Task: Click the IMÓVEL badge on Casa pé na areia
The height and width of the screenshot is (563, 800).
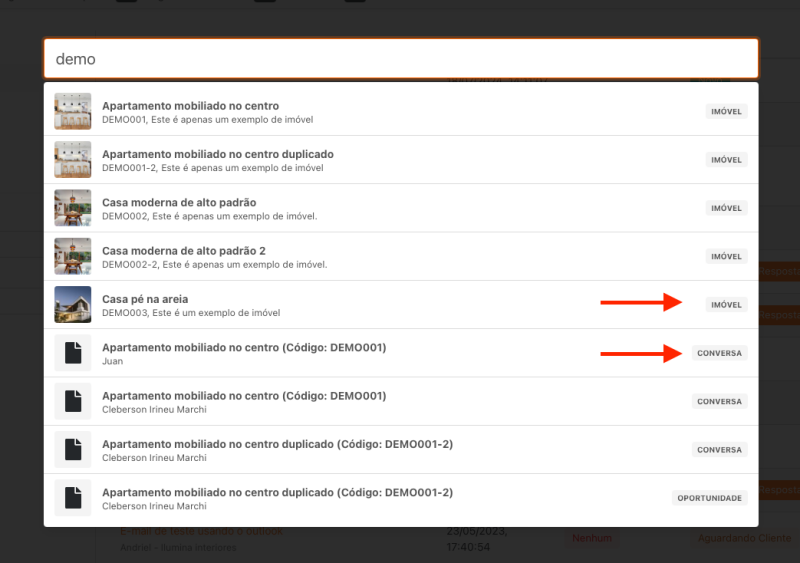Action: point(725,304)
